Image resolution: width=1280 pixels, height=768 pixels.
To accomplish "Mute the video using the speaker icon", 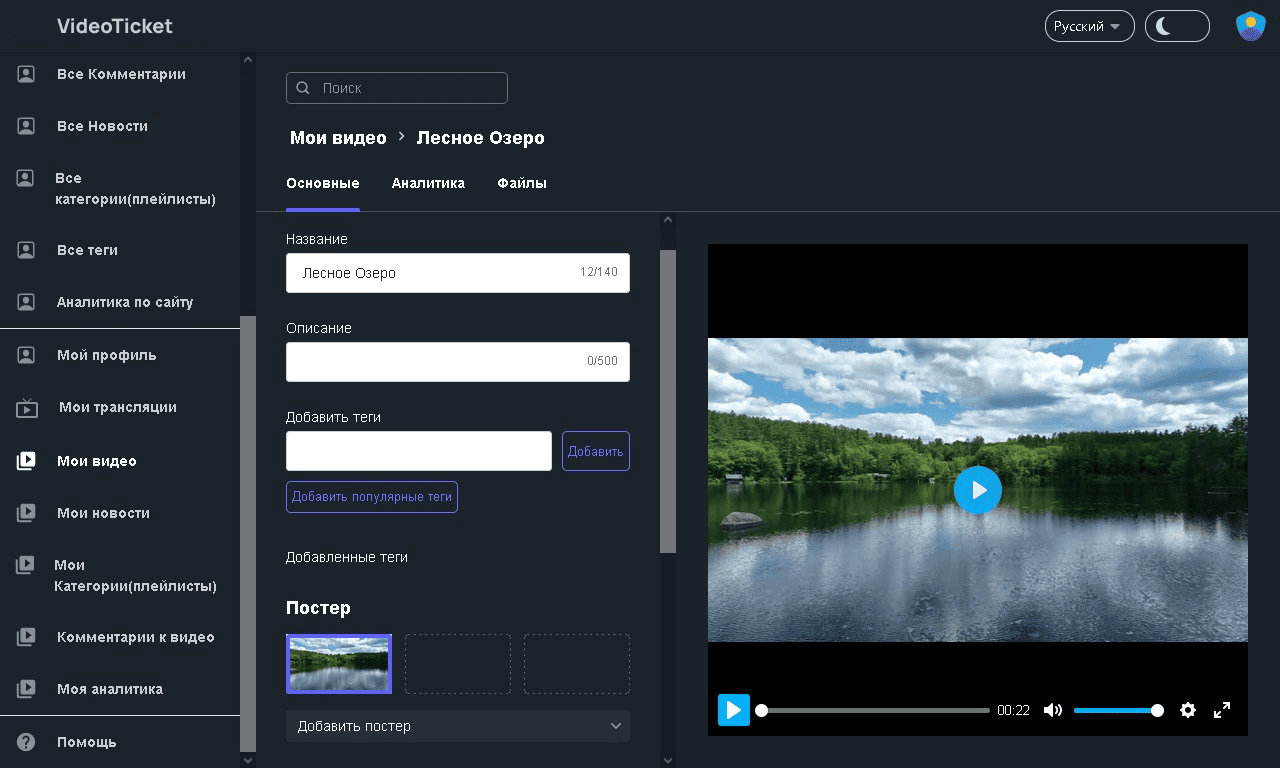I will (x=1052, y=710).
